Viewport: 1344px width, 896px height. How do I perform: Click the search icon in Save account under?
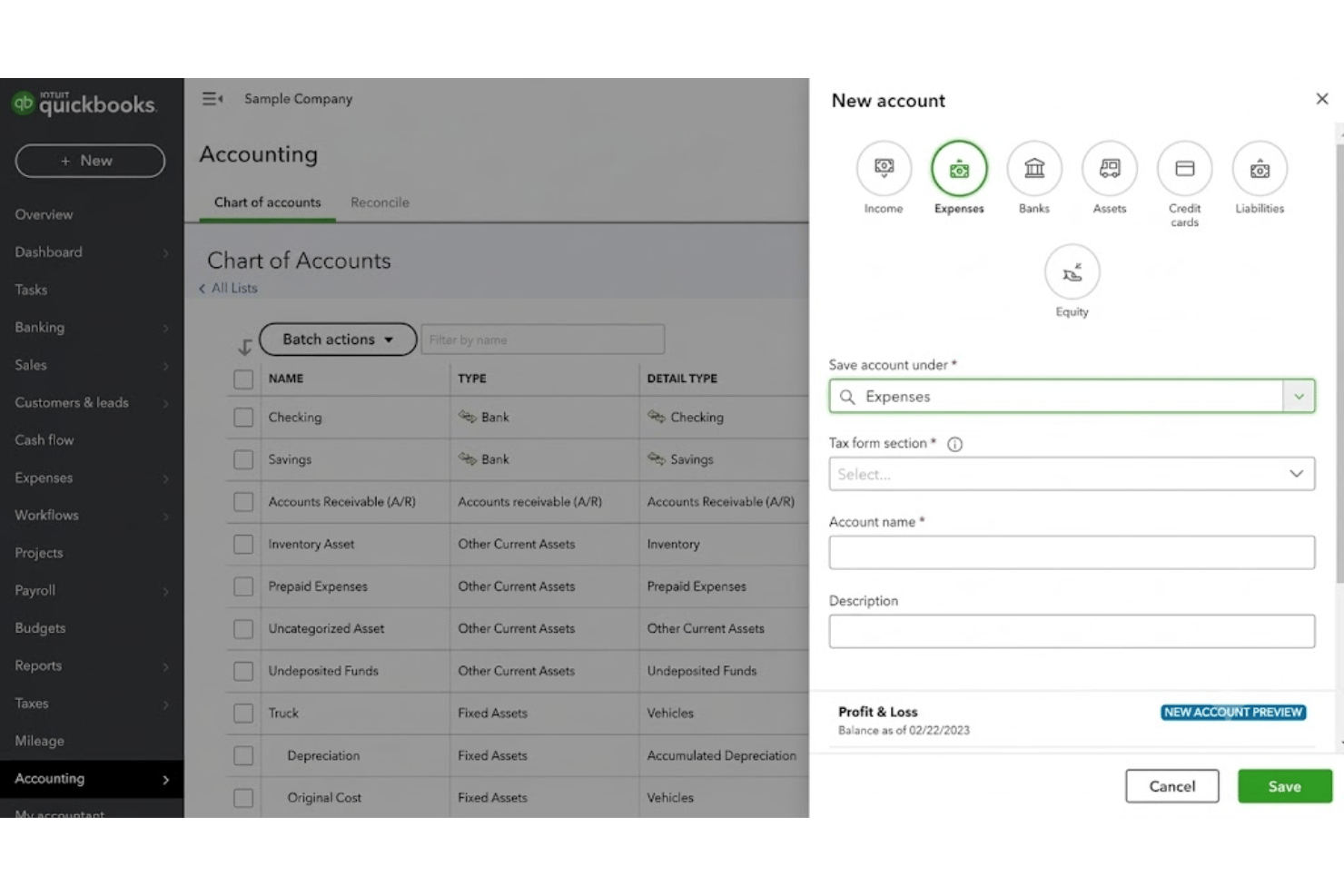coord(847,397)
